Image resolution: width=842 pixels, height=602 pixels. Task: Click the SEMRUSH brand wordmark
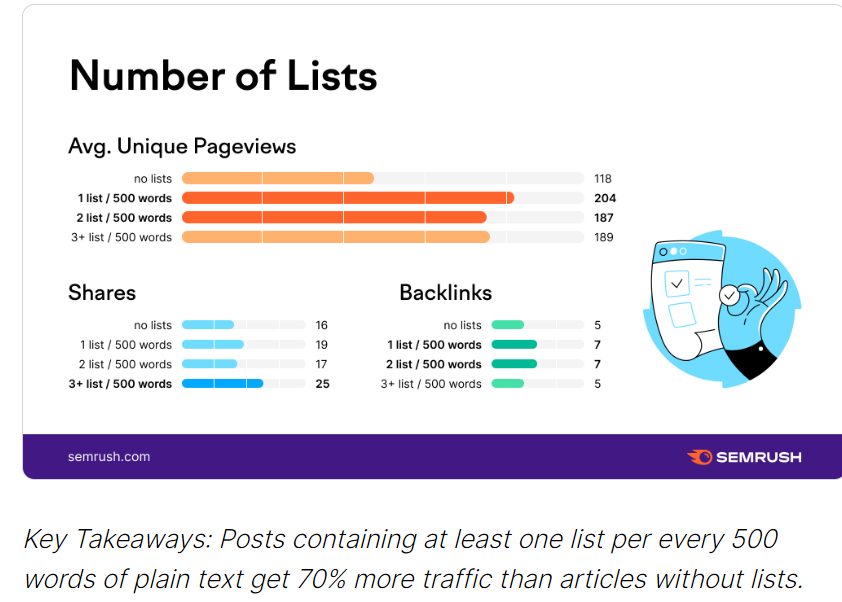coord(759,457)
